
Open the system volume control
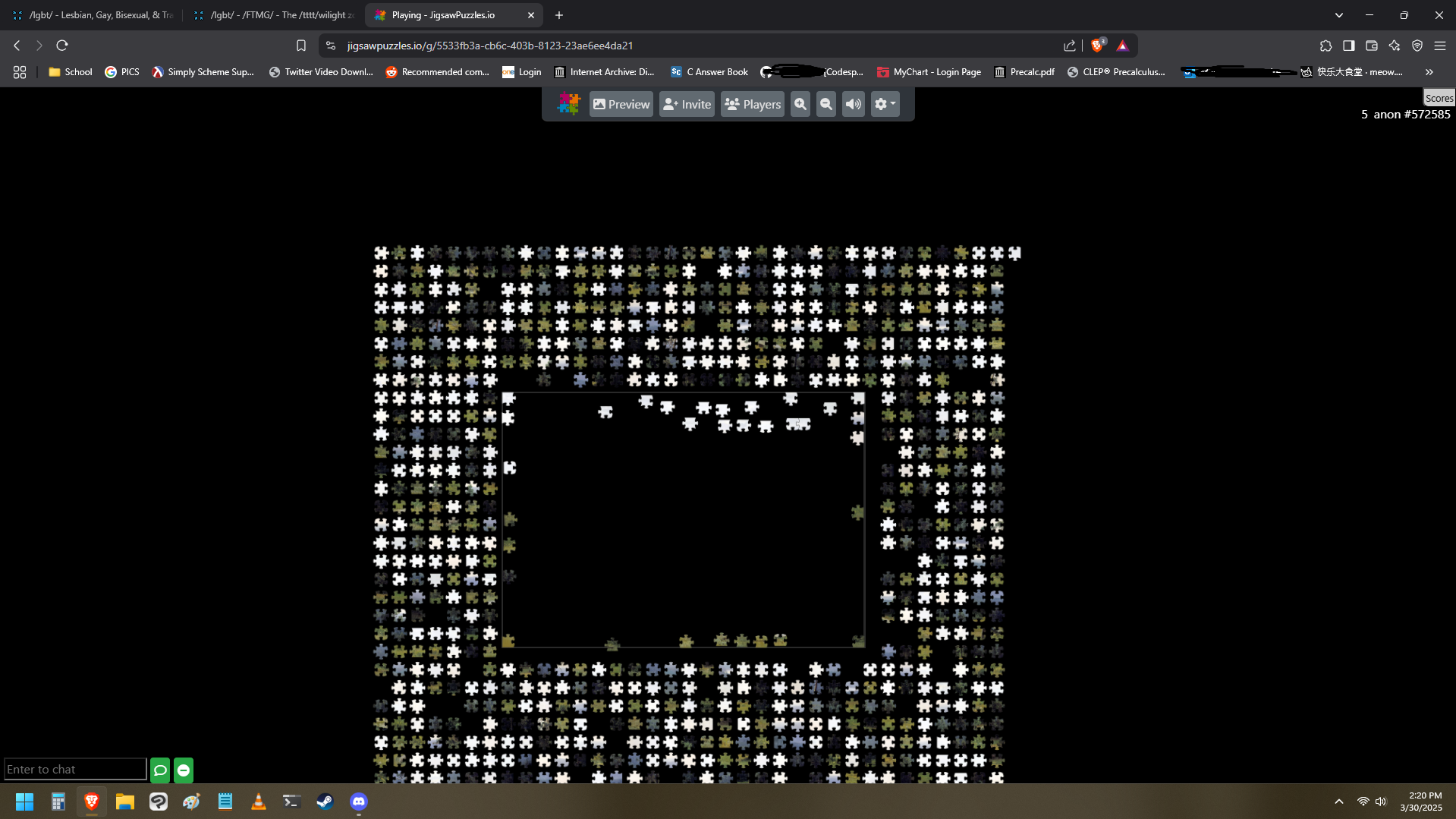point(1381,802)
